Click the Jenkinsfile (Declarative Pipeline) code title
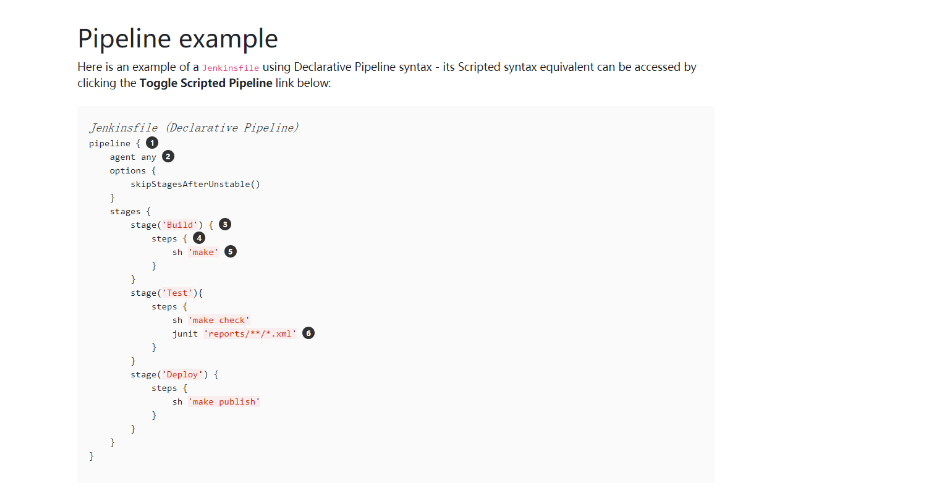This screenshot has width=926, height=494. (194, 128)
